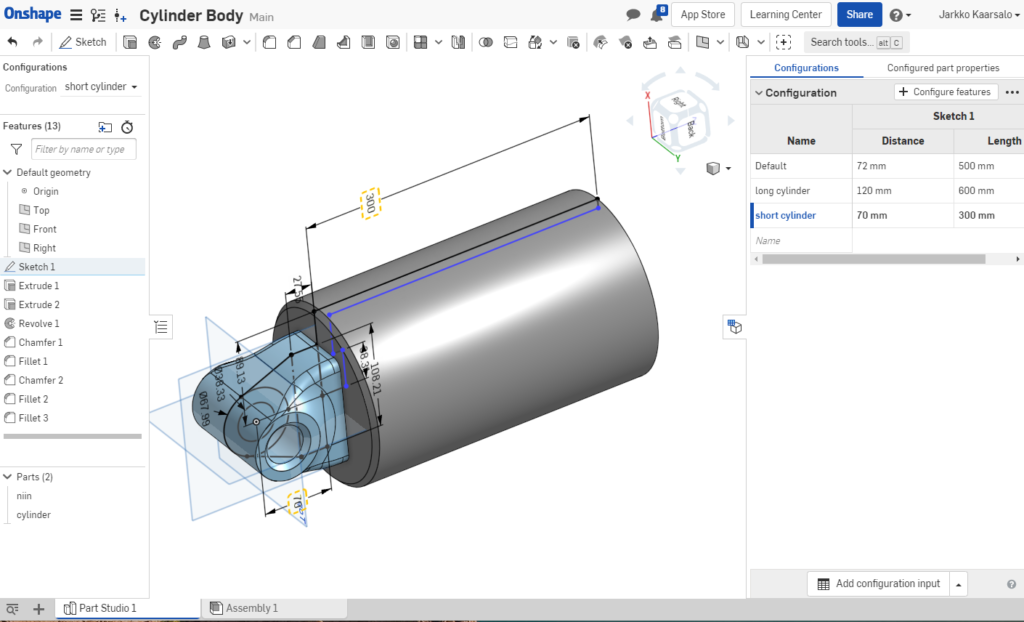Click the Search tools field

[x=856, y=42]
